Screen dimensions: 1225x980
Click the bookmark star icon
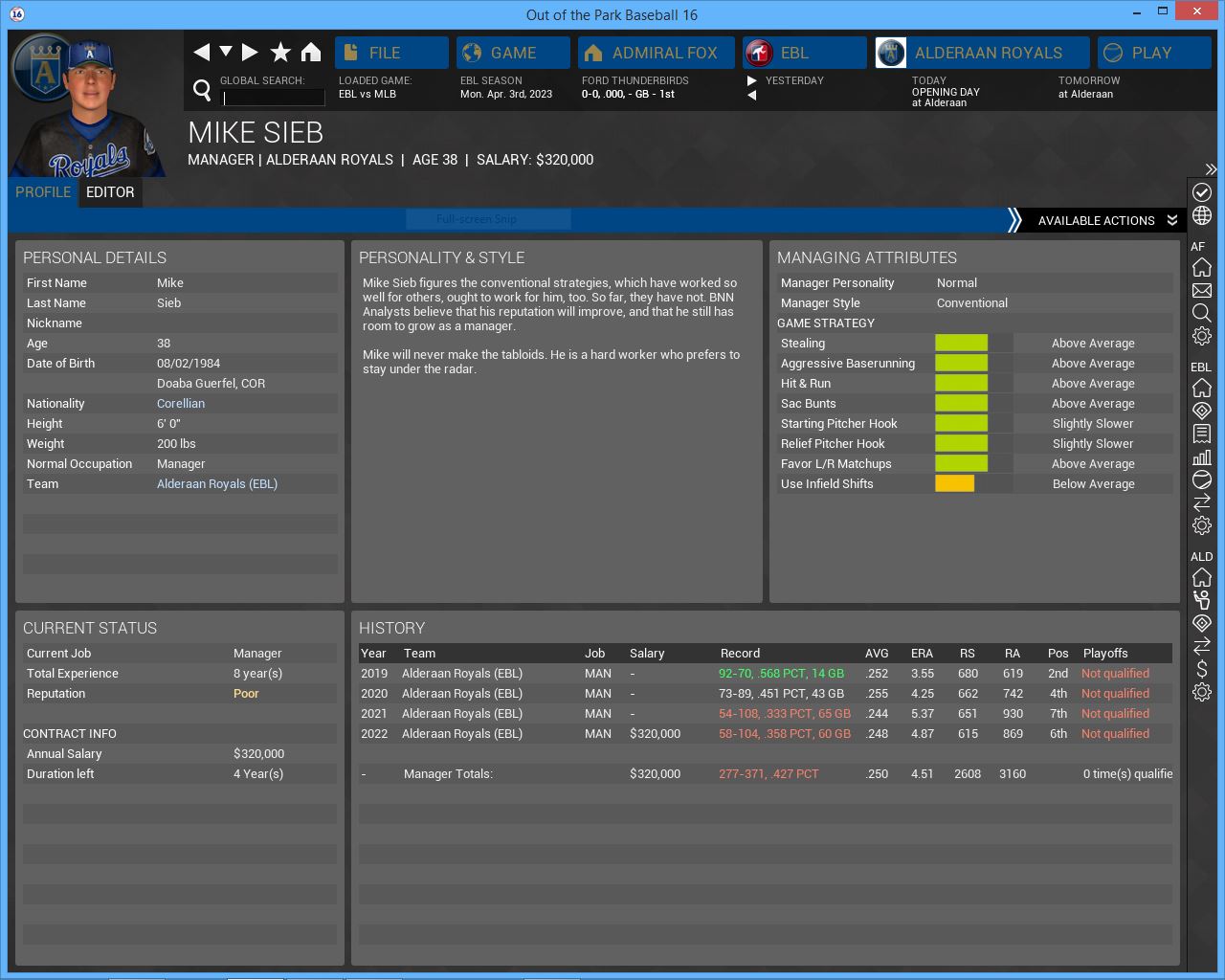280,53
